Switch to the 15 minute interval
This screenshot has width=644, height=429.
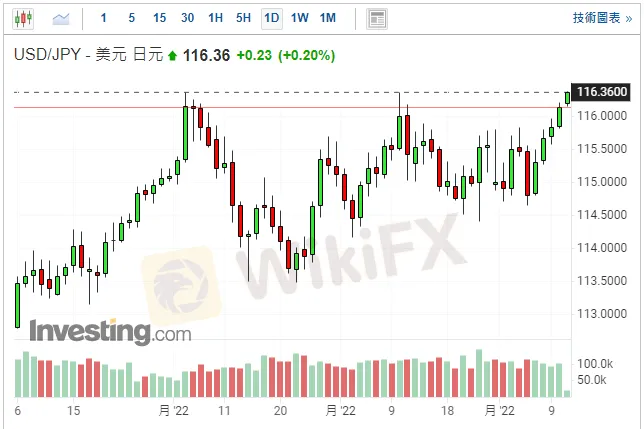click(160, 18)
